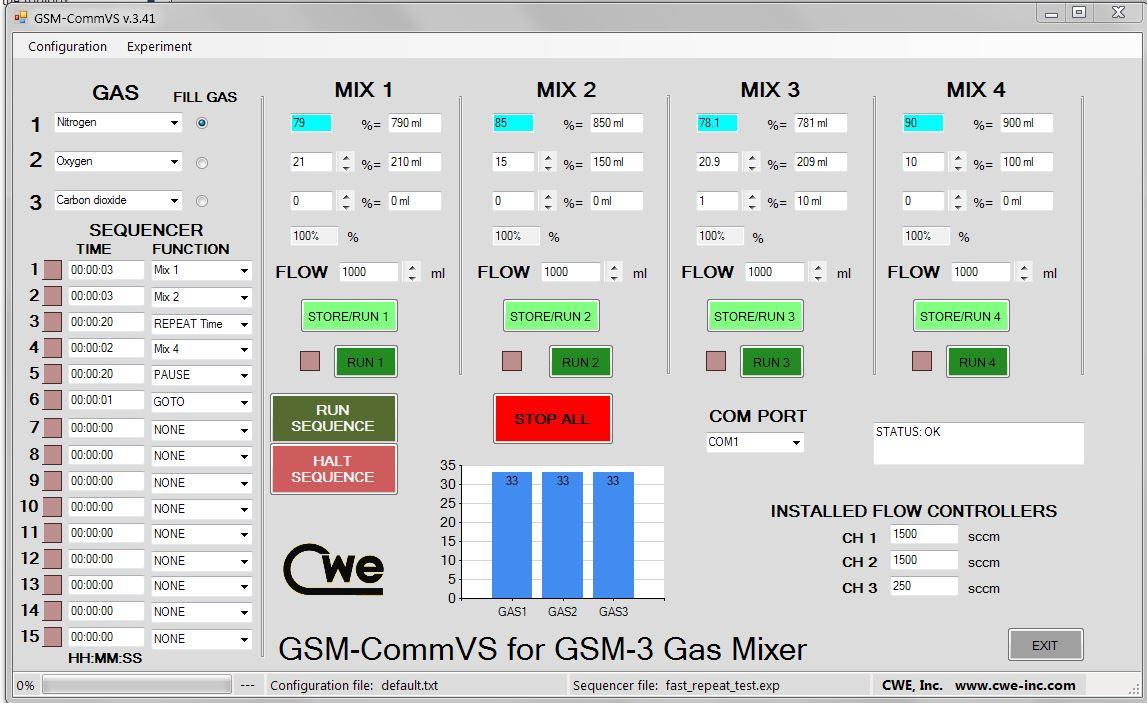
Task: Open the Experiment menu
Action: [x=159, y=46]
